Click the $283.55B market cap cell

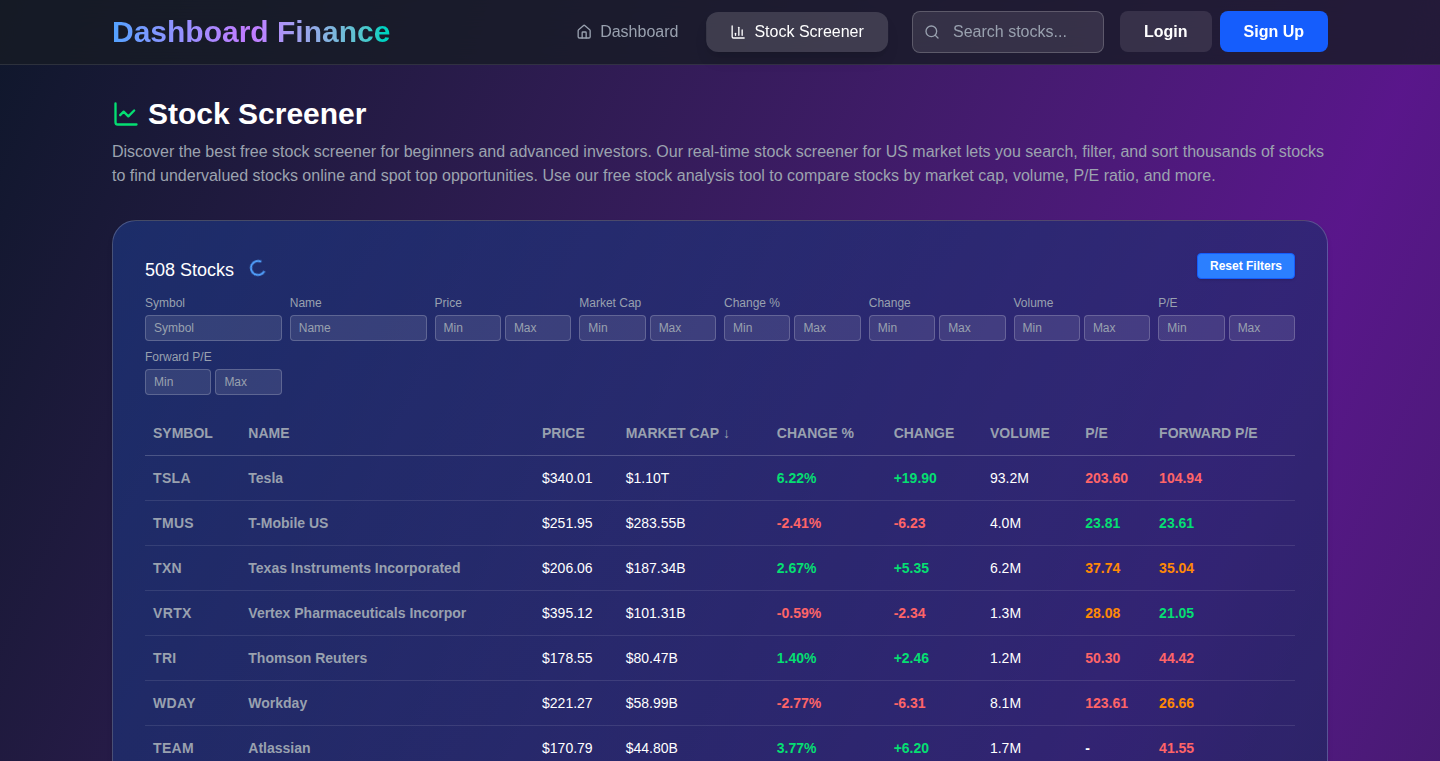click(x=656, y=523)
